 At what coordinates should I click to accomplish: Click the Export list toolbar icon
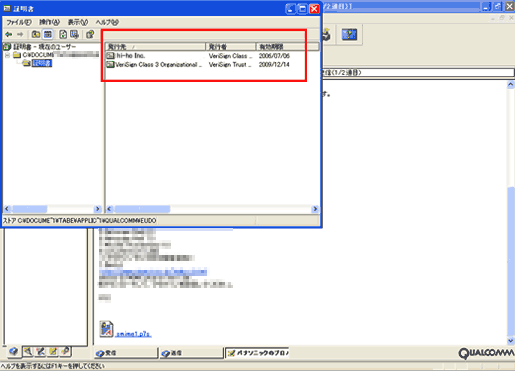(x=74, y=34)
